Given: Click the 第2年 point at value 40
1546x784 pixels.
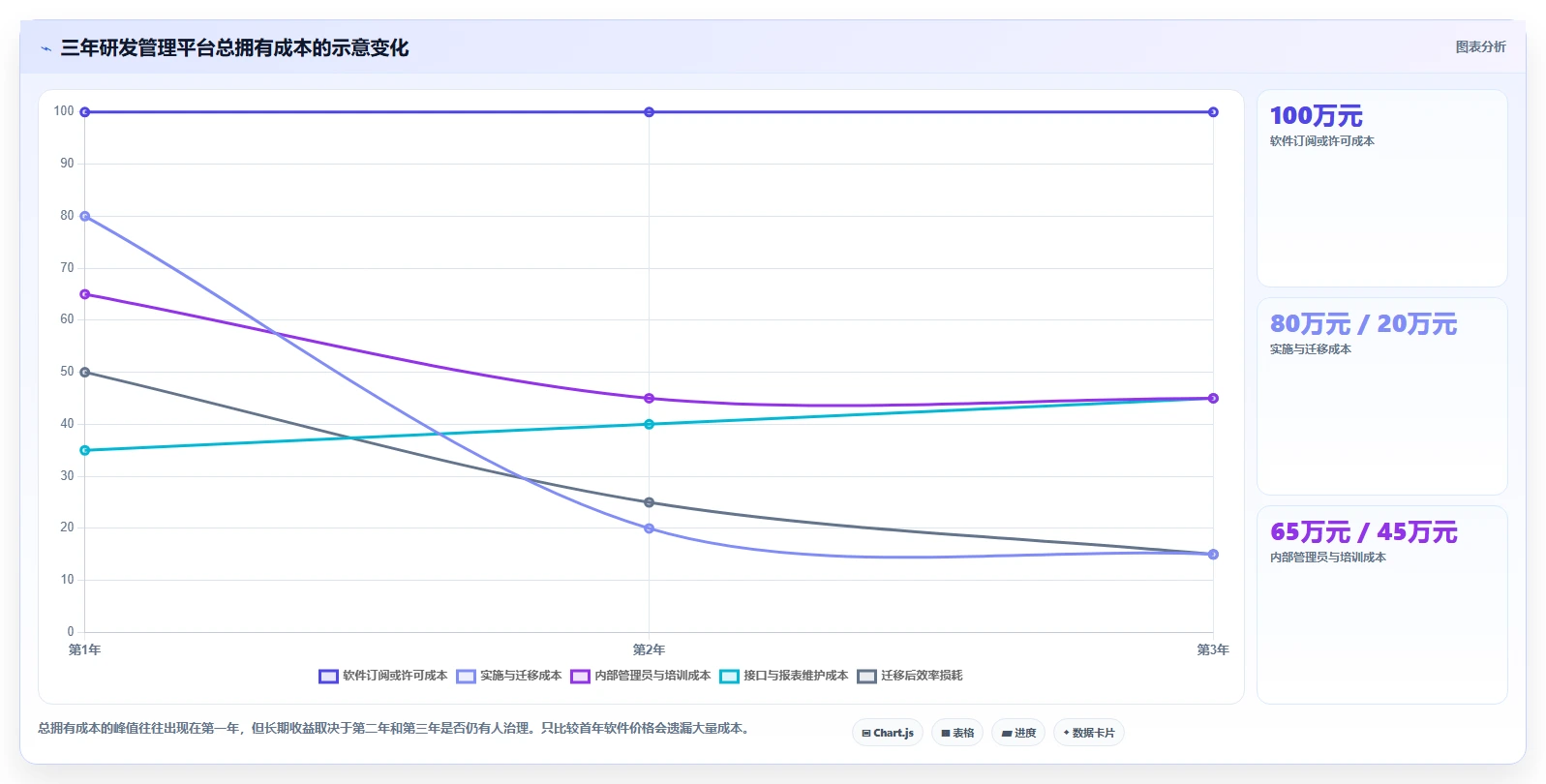Looking at the screenshot, I should 649,424.
